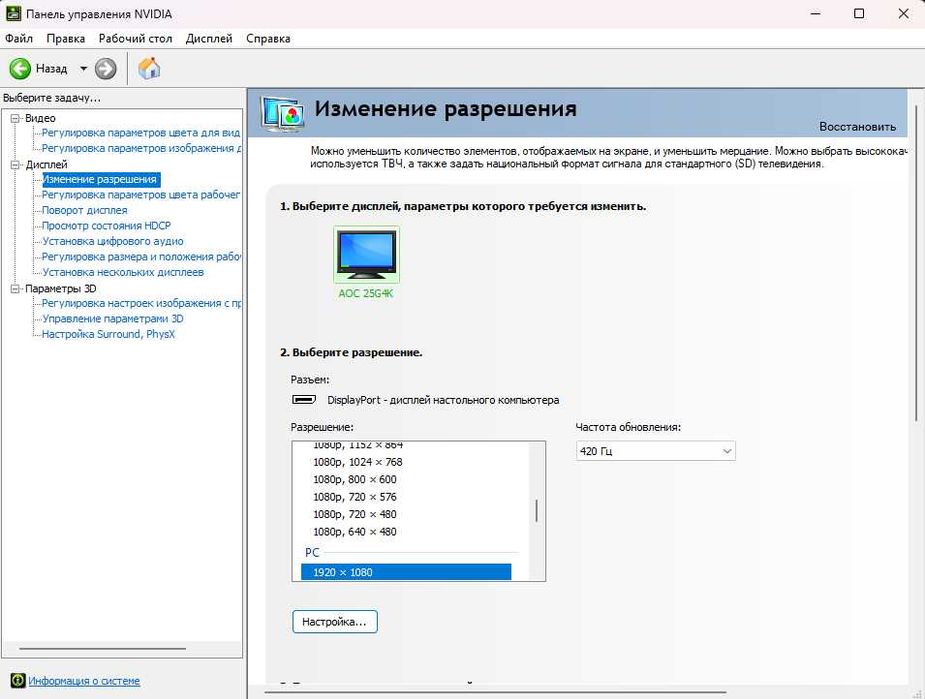Open the Частота обновления 420 Гц dropdown
Image resolution: width=925 pixels, height=699 pixels.
[x=655, y=451]
